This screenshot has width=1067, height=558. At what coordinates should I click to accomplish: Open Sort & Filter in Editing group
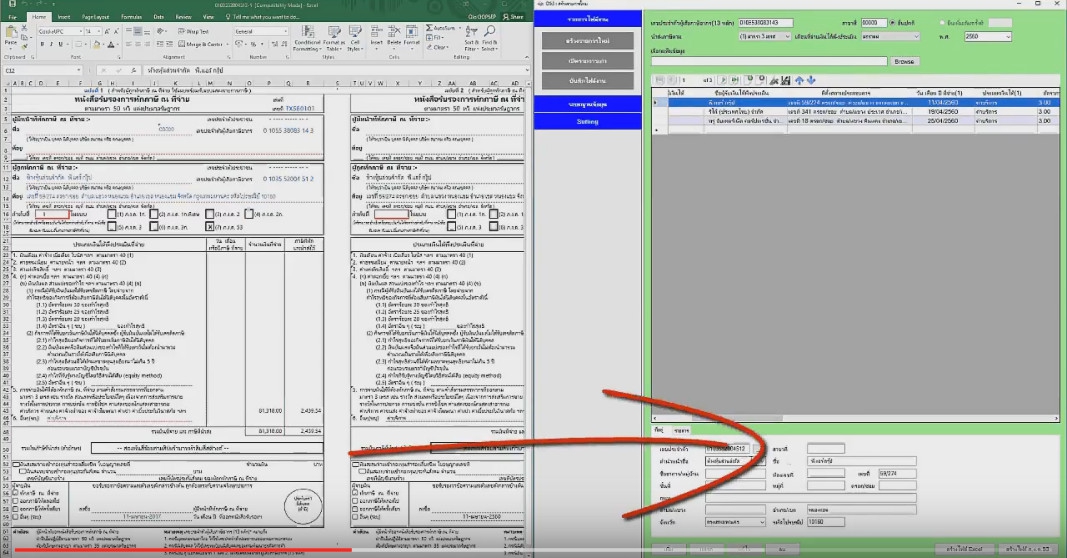pos(471,38)
